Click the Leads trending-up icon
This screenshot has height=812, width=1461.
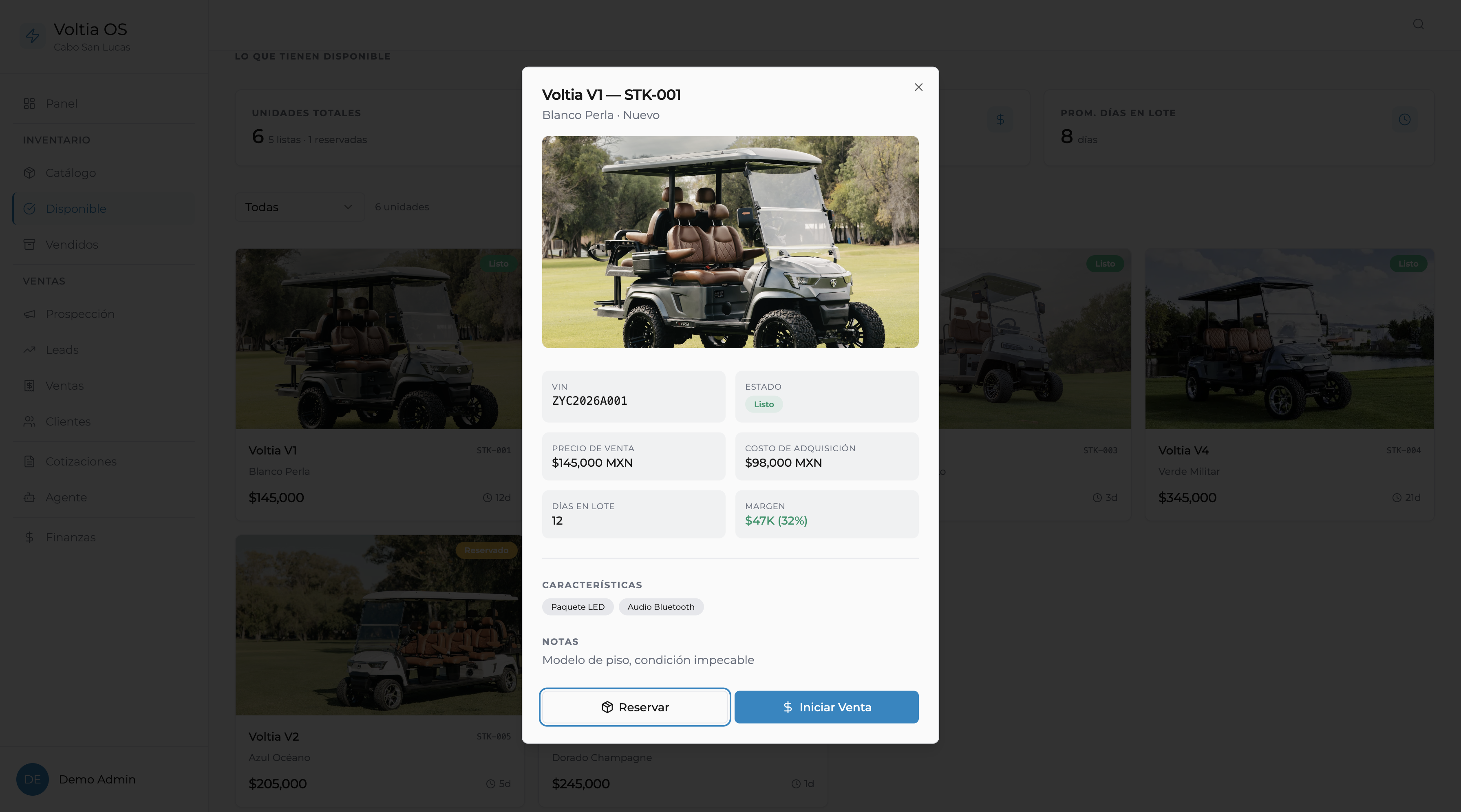coord(29,349)
